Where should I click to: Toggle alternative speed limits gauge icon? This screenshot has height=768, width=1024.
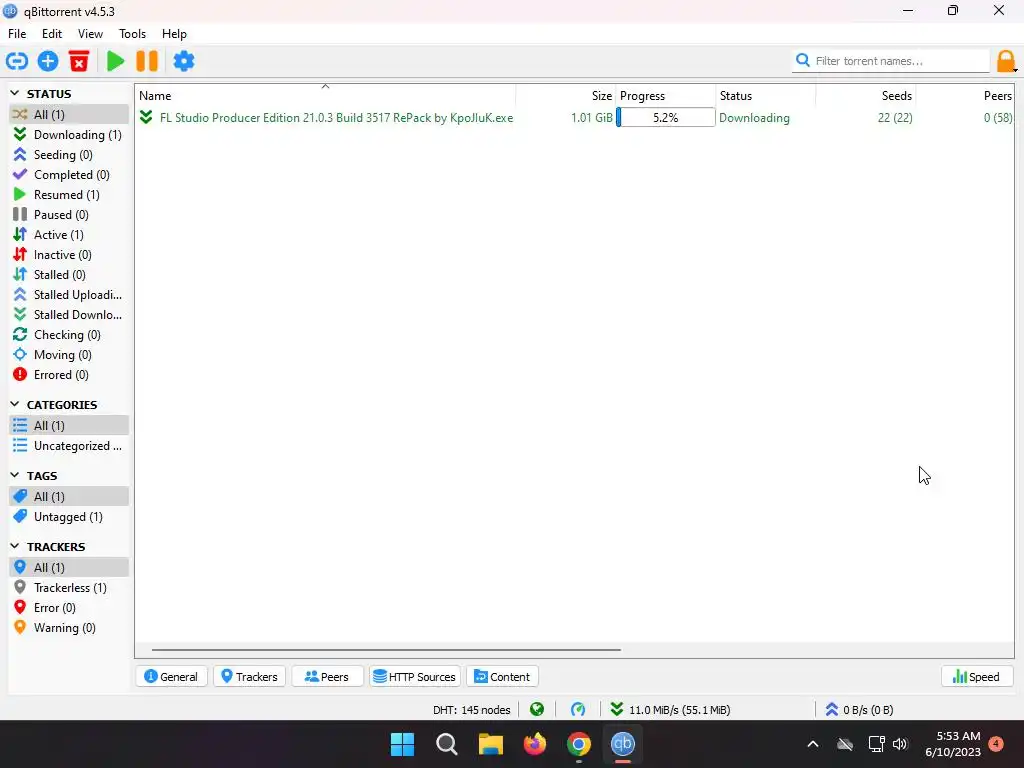click(578, 709)
